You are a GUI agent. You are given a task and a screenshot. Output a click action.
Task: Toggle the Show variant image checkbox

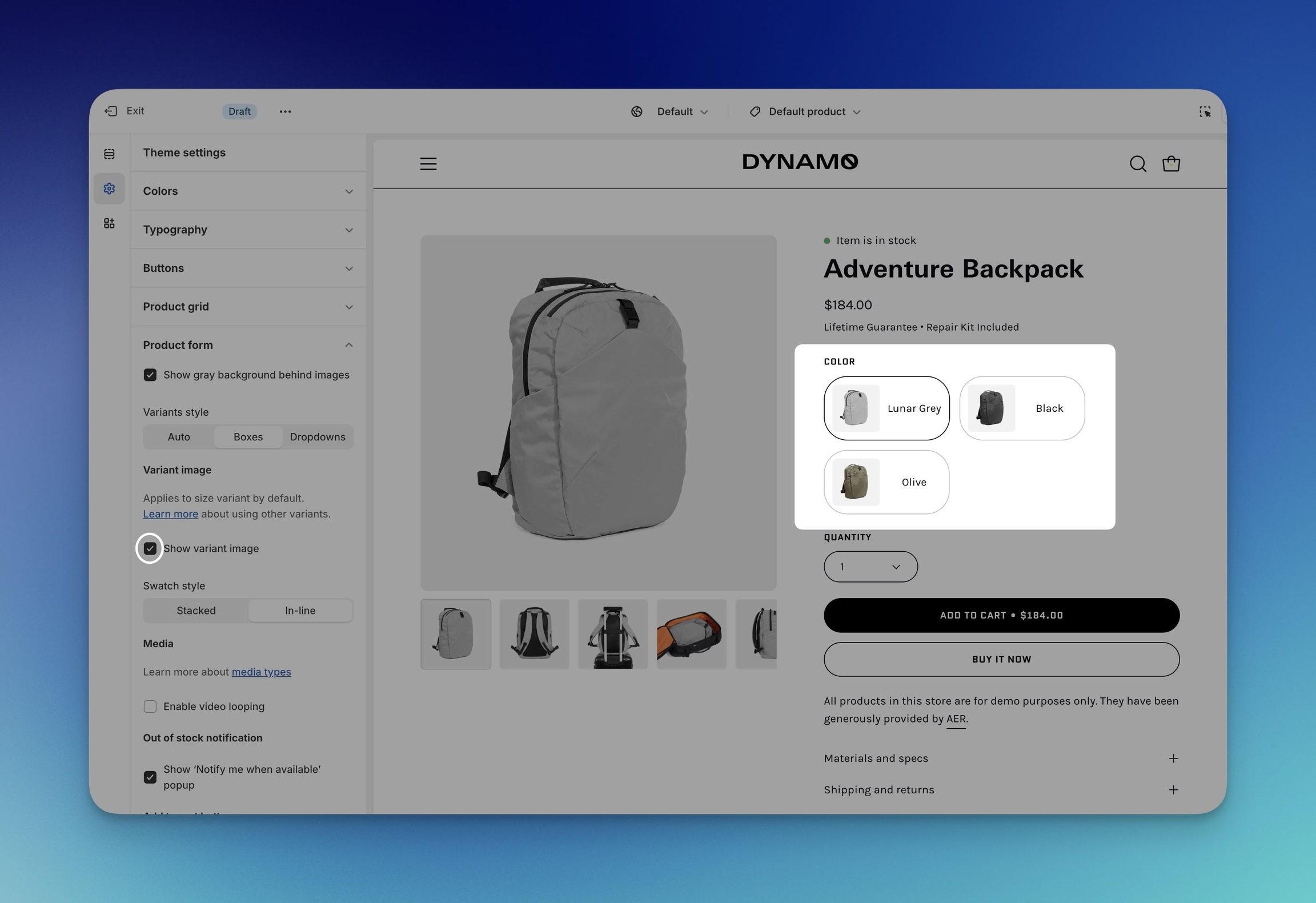(x=150, y=548)
